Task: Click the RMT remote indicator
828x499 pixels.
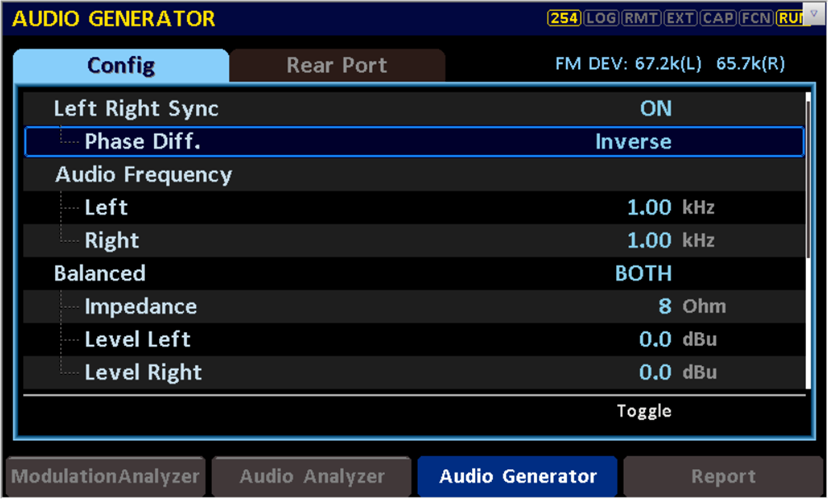Action: 640,18
